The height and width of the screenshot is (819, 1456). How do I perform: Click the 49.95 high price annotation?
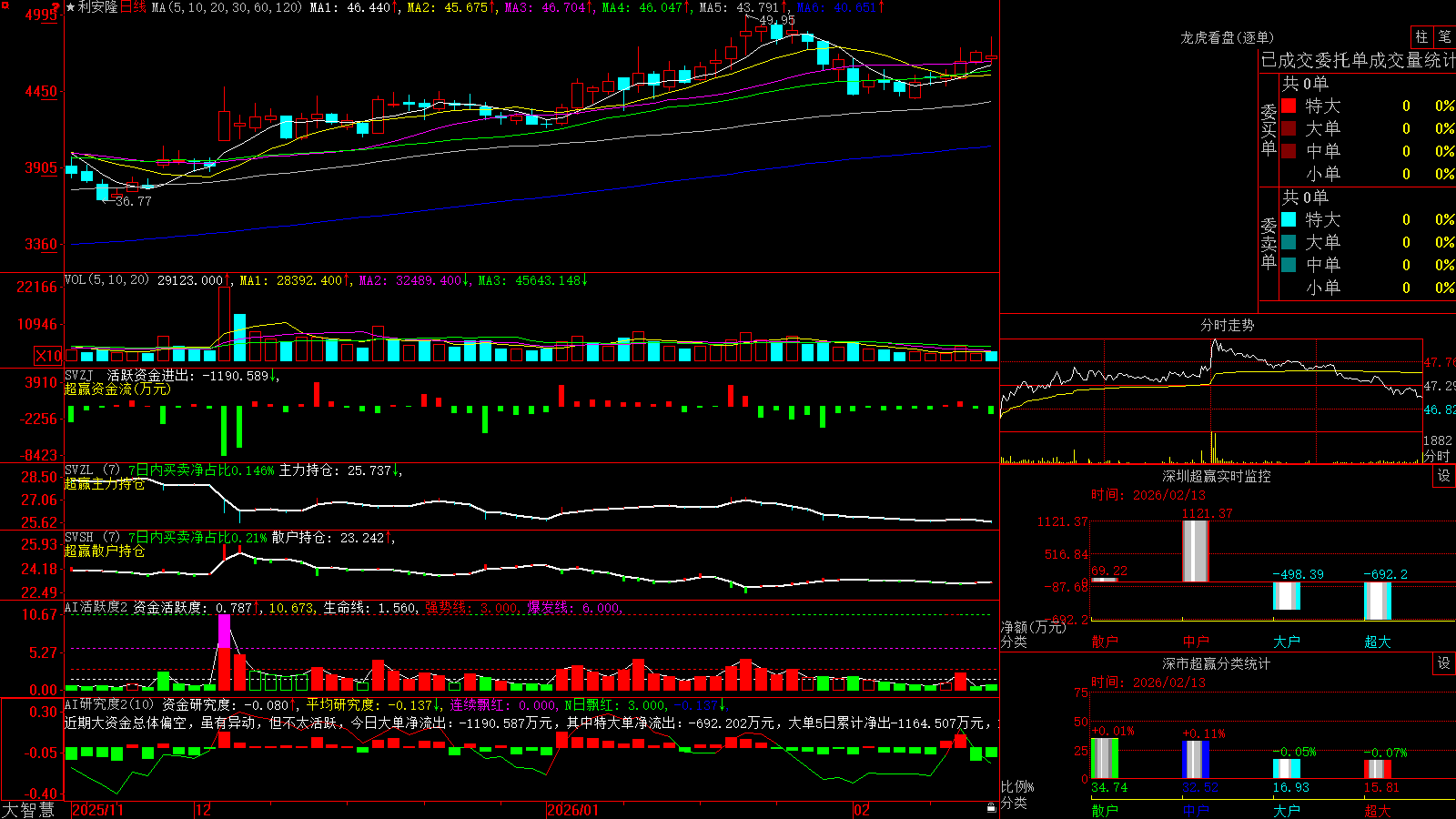click(777, 20)
